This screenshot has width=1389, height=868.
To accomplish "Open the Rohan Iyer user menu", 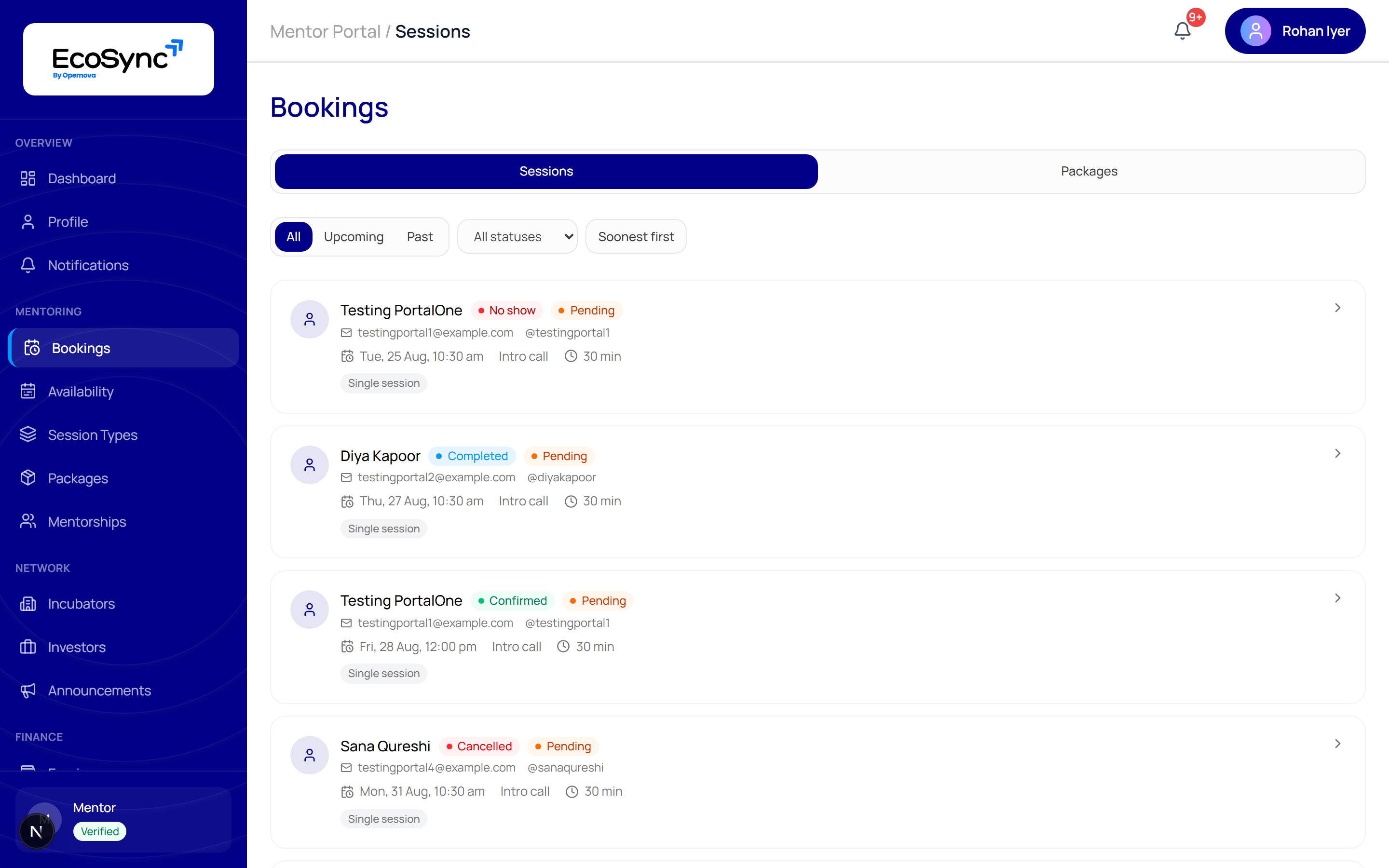I will [x=1295, y=31].
